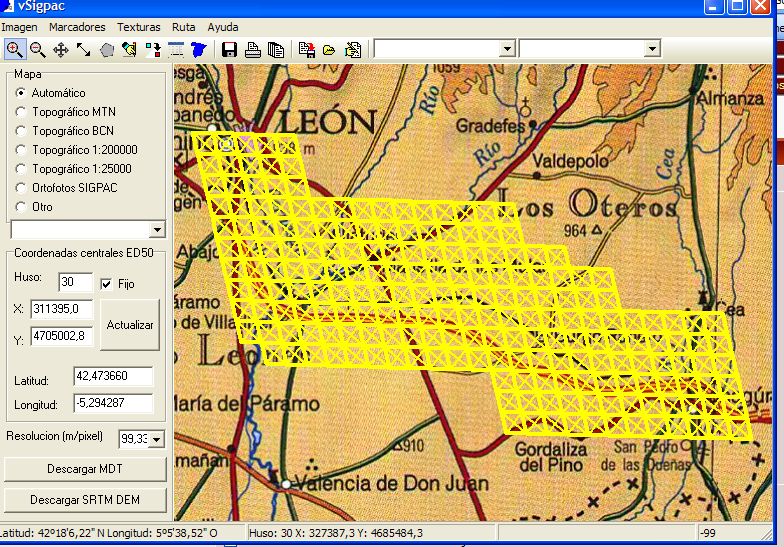784x547 pixels.
Task: Select the zoom in magnifier tool
Action: point(15,49)
